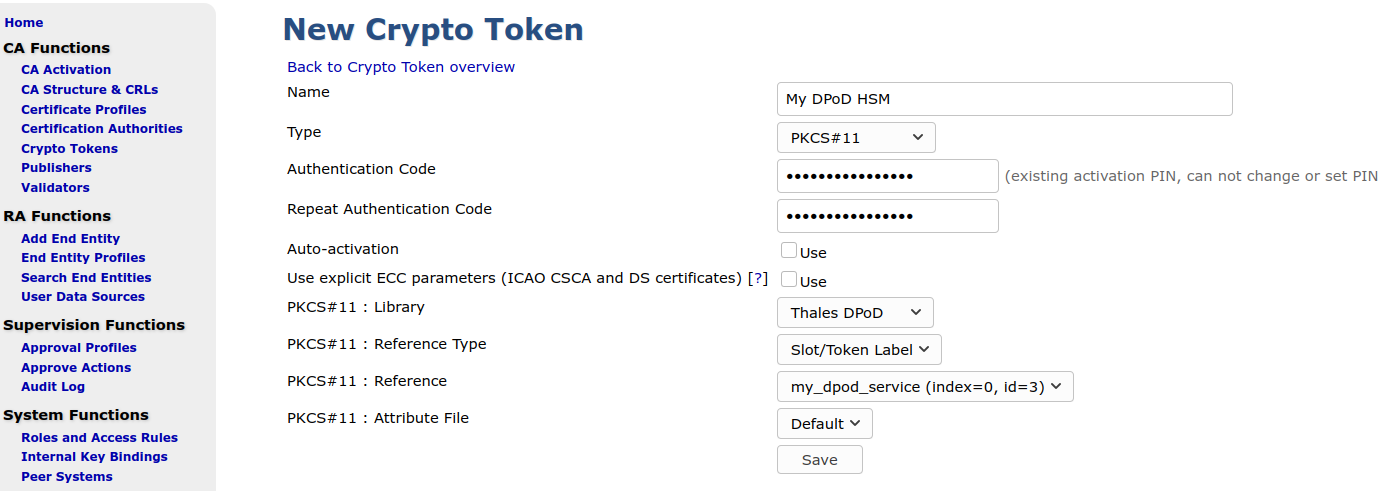This screenshot has height=491, width=1382.
Task: Navigate to Certificate Profiles
Action: click(x=83, y=110)
